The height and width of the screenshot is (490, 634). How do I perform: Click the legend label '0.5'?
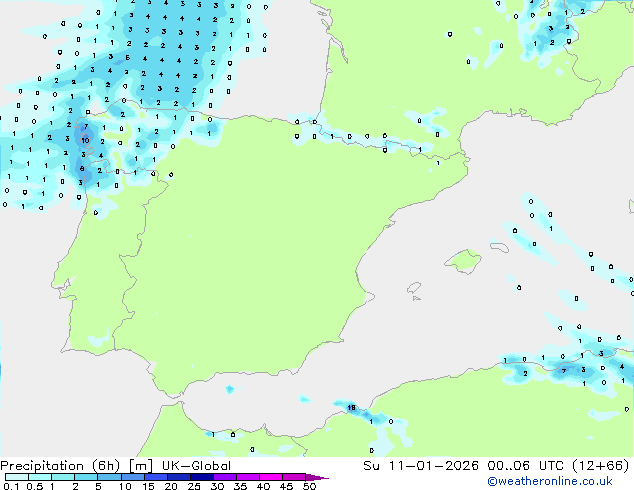35,486
